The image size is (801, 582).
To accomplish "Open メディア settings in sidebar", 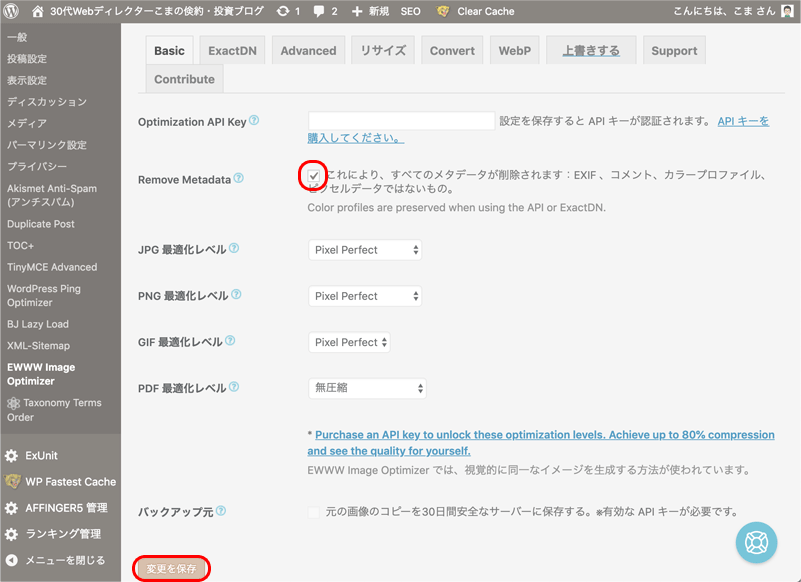I will (x=27, y=123).
